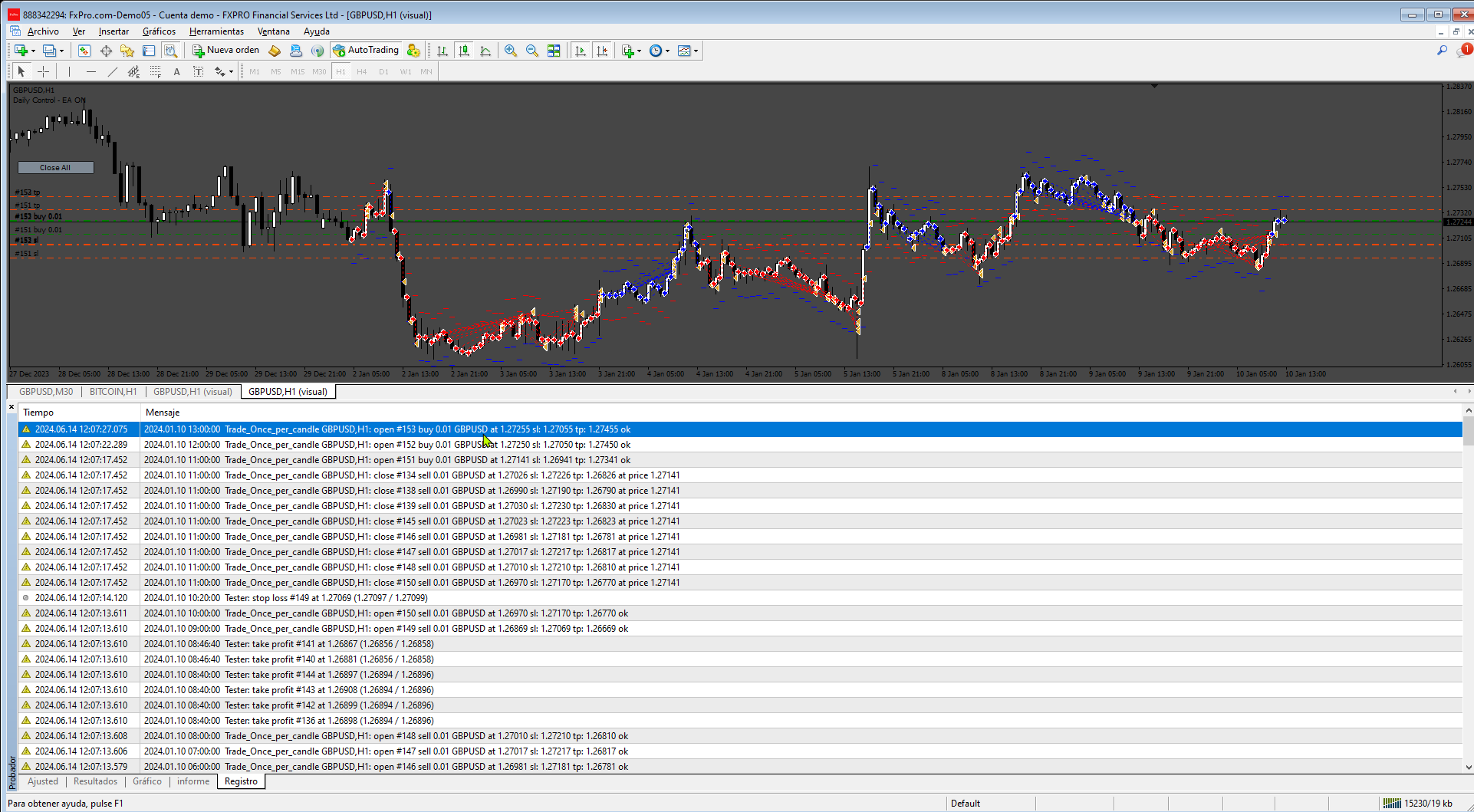Click the Zoom In magnifier icon
Image resolution: width=1474 pixels, height=812 pixels.
coord(511,51)
